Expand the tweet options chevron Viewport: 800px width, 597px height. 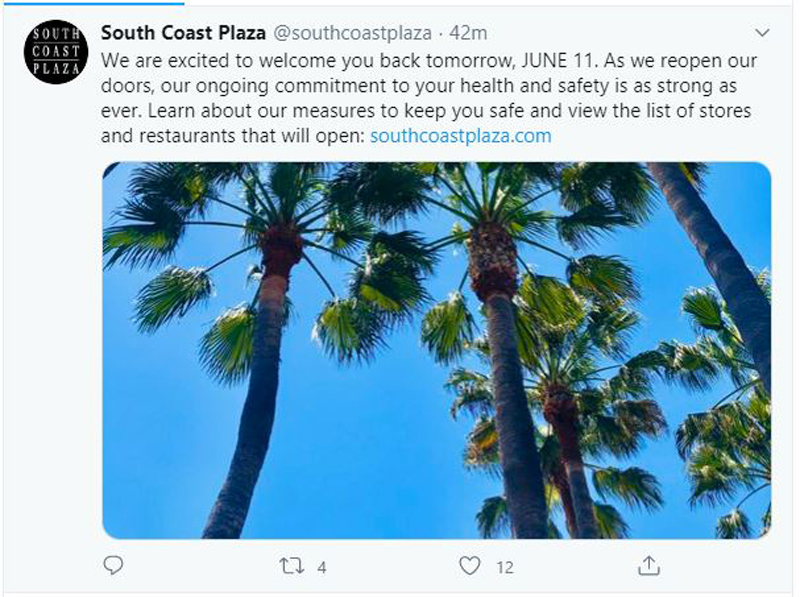tap(763, 33)
